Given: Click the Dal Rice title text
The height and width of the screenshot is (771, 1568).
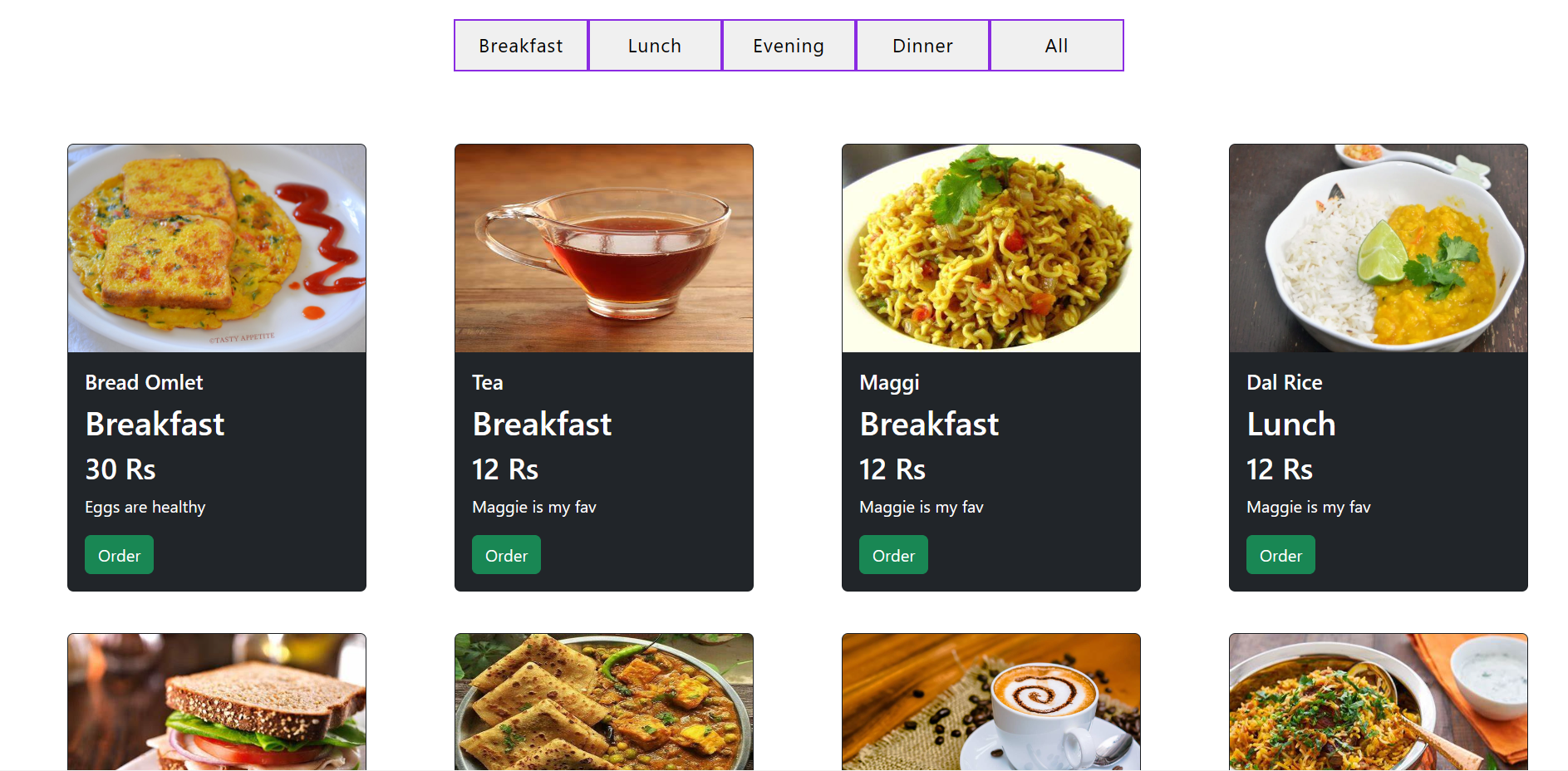Looking at the screenshot, I should (x=1284, y=382).
